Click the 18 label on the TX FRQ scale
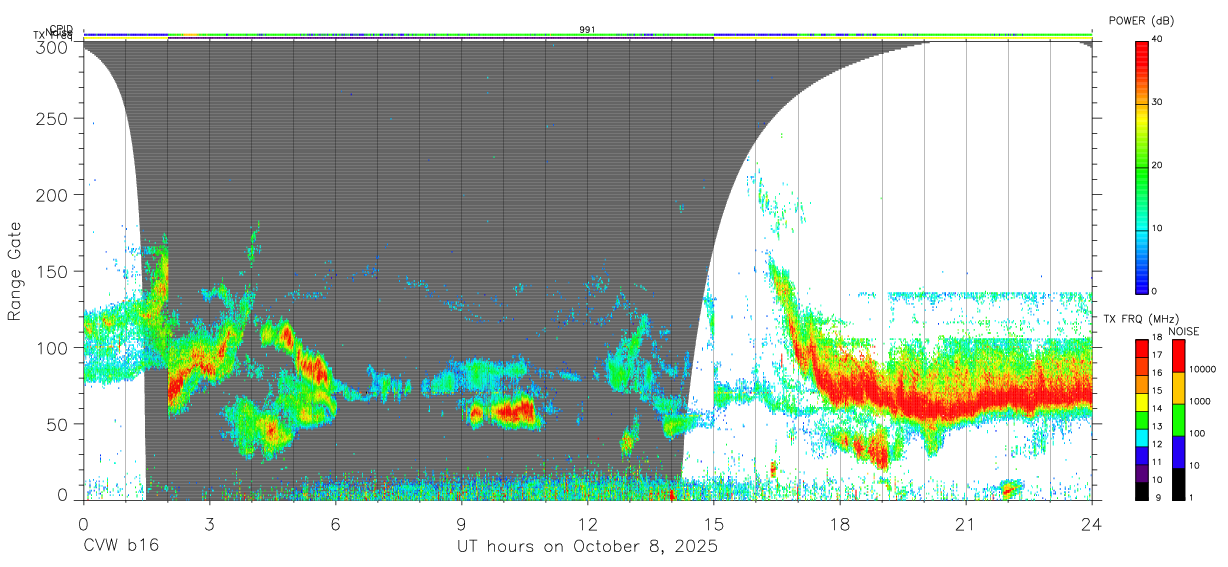The width and height of the screenshot is (1228, 567). (x=1157, y=338)
